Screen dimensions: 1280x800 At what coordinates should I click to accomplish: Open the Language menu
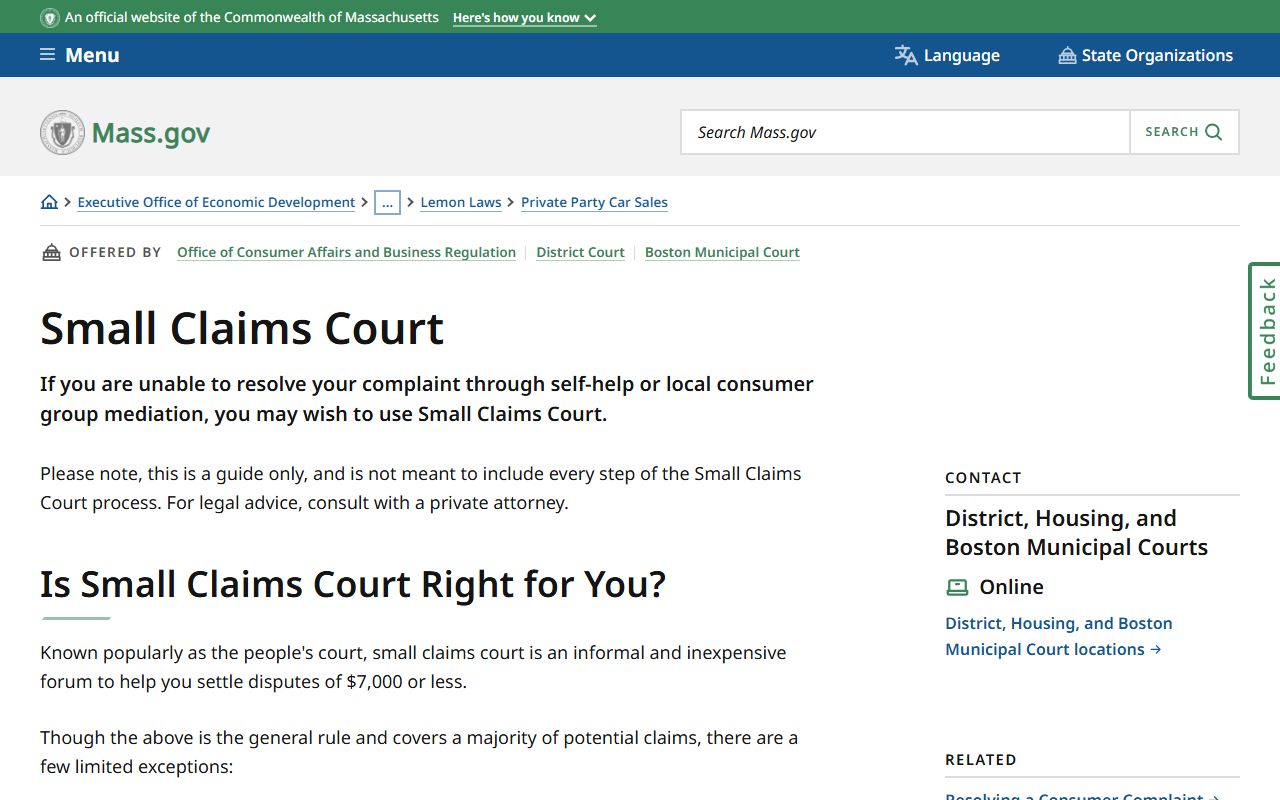coord(947,55)
